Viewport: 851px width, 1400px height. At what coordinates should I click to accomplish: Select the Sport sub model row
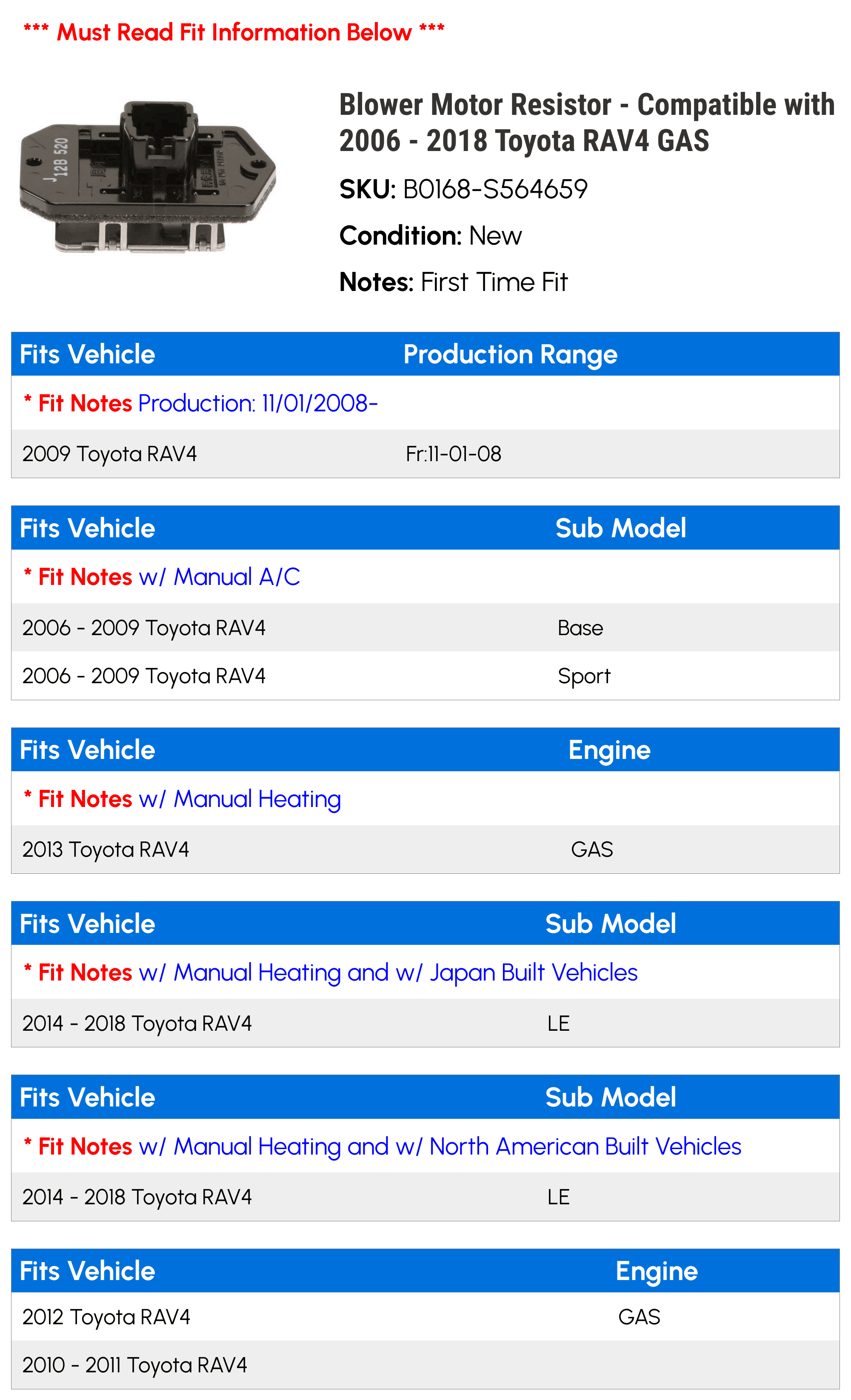click(x=425, y=676)
